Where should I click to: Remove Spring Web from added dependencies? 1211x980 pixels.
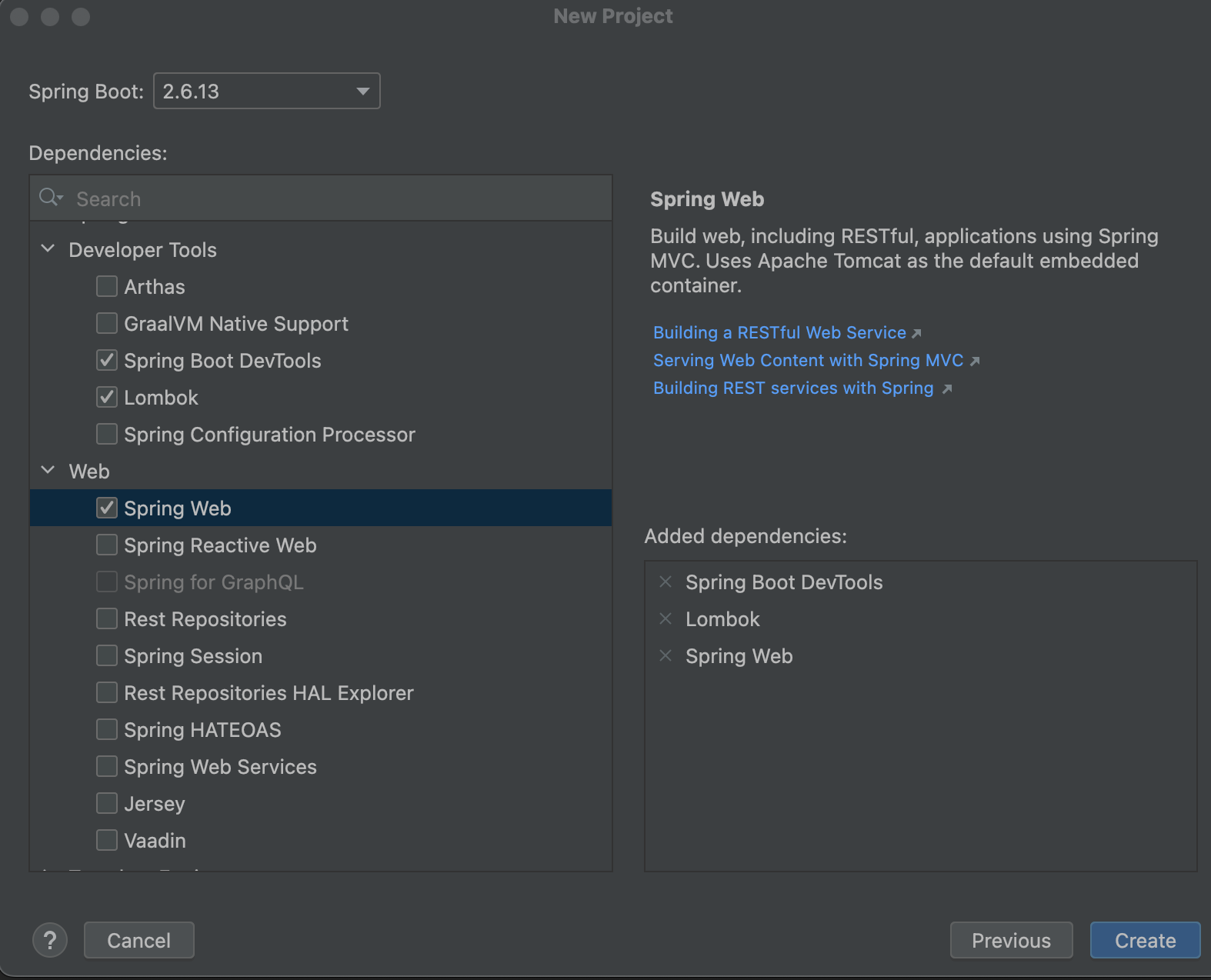(666, 656)
